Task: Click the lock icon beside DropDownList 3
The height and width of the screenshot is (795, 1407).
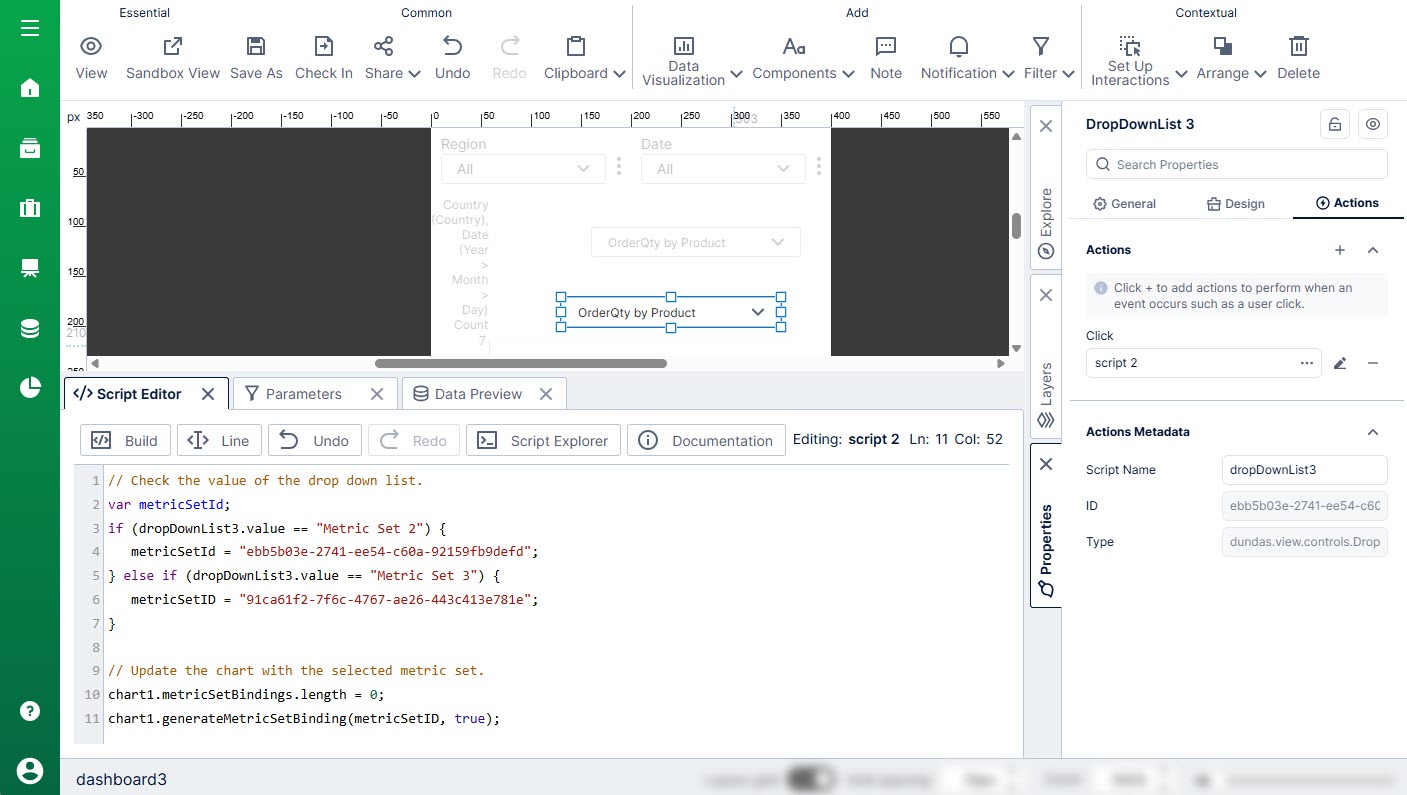Action: (x=1335, y=124)
